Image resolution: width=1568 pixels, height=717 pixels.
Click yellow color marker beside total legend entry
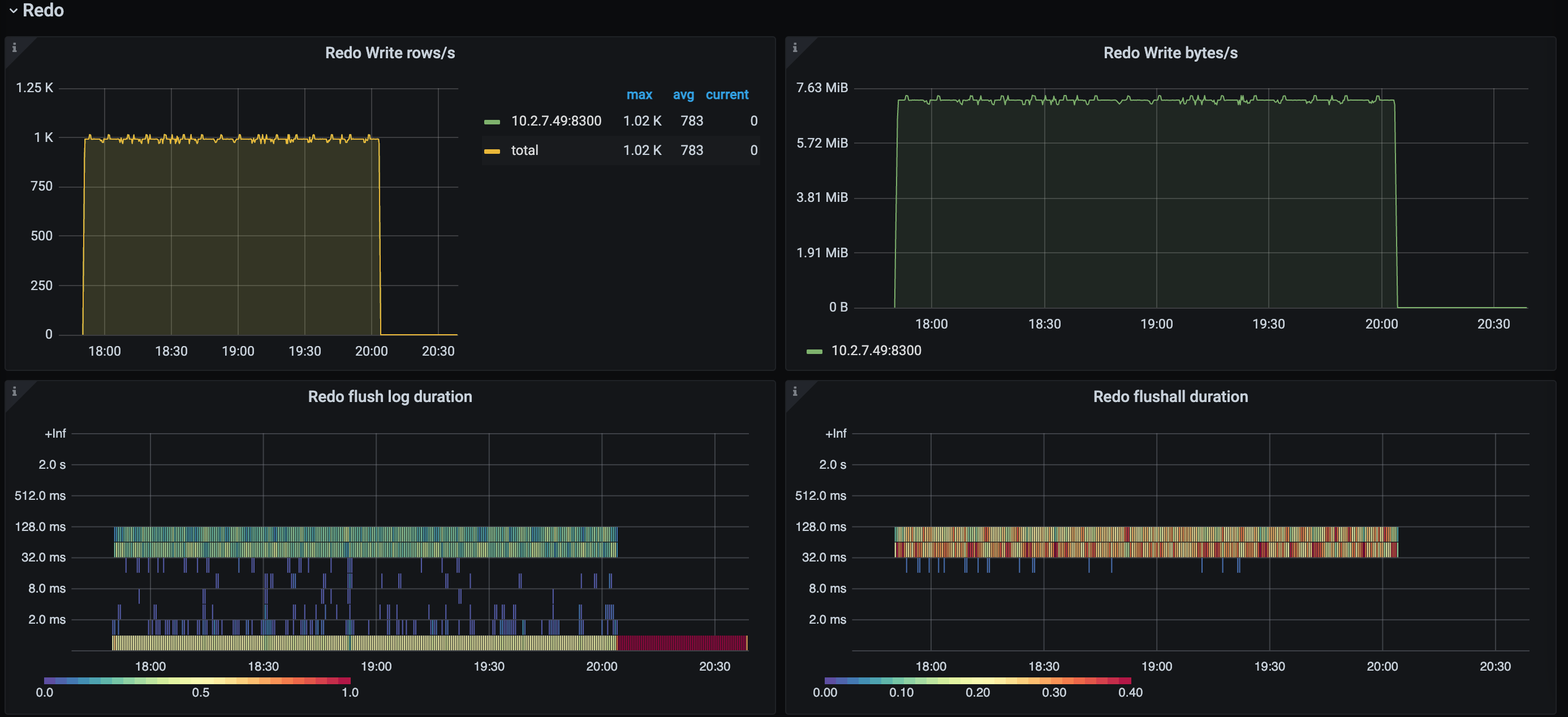click(x=493, y=150)
